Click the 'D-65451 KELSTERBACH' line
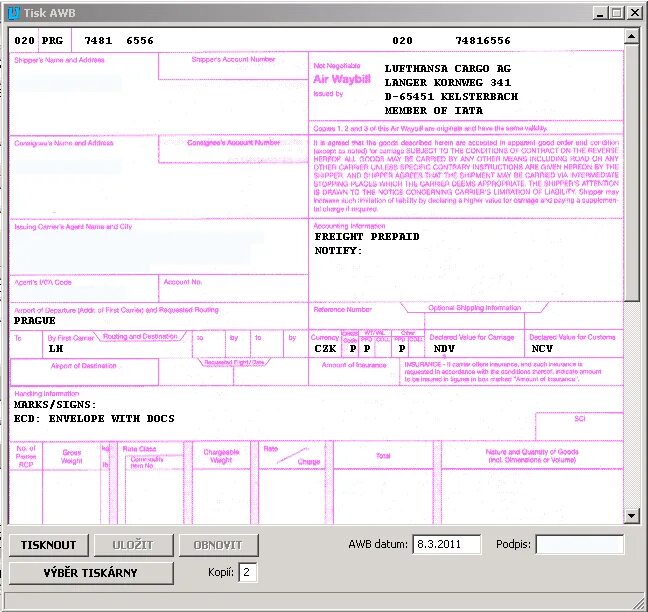 click(451, 97)
